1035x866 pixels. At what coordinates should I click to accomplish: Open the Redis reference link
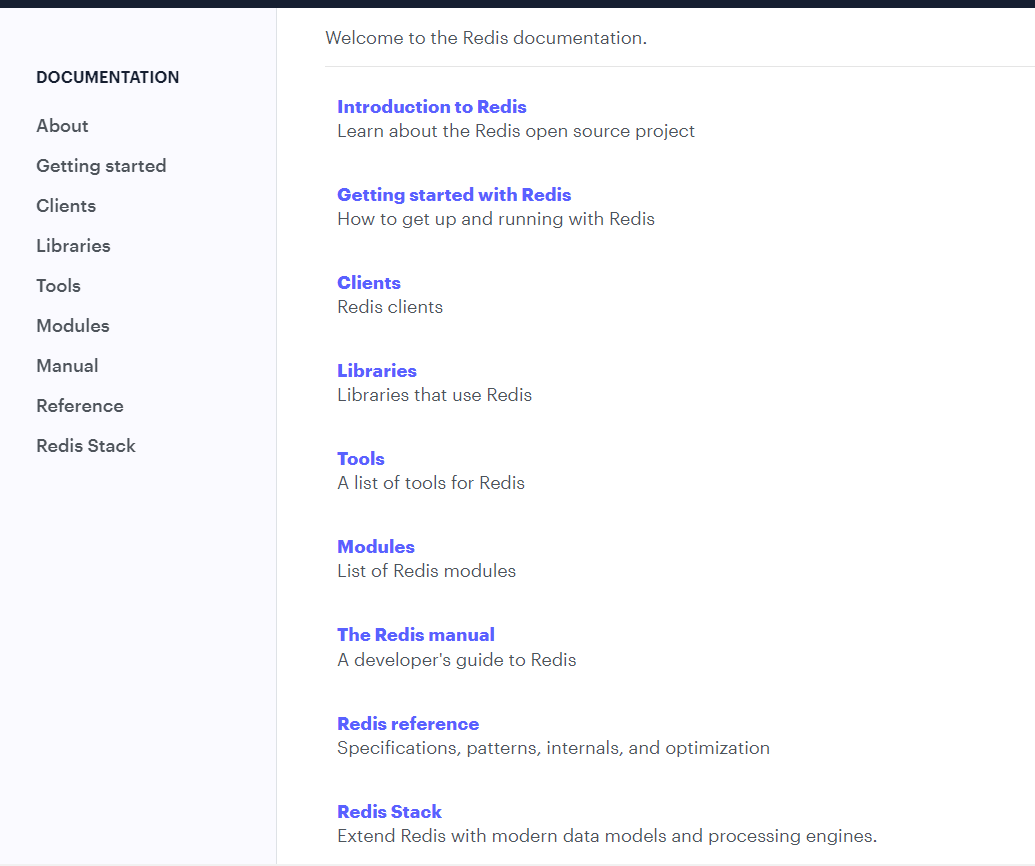pos(408,723)
